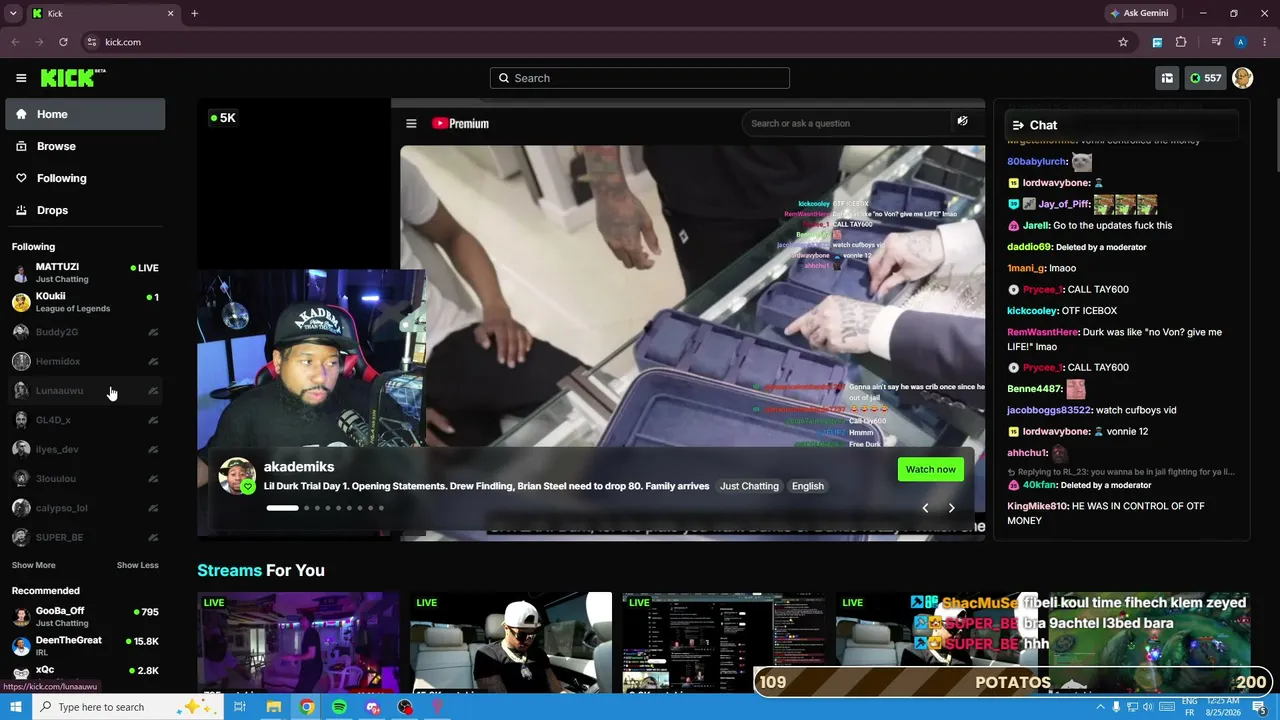Open Following in the sidebar
Screen dimensions: 1280x720
(85, 178)
